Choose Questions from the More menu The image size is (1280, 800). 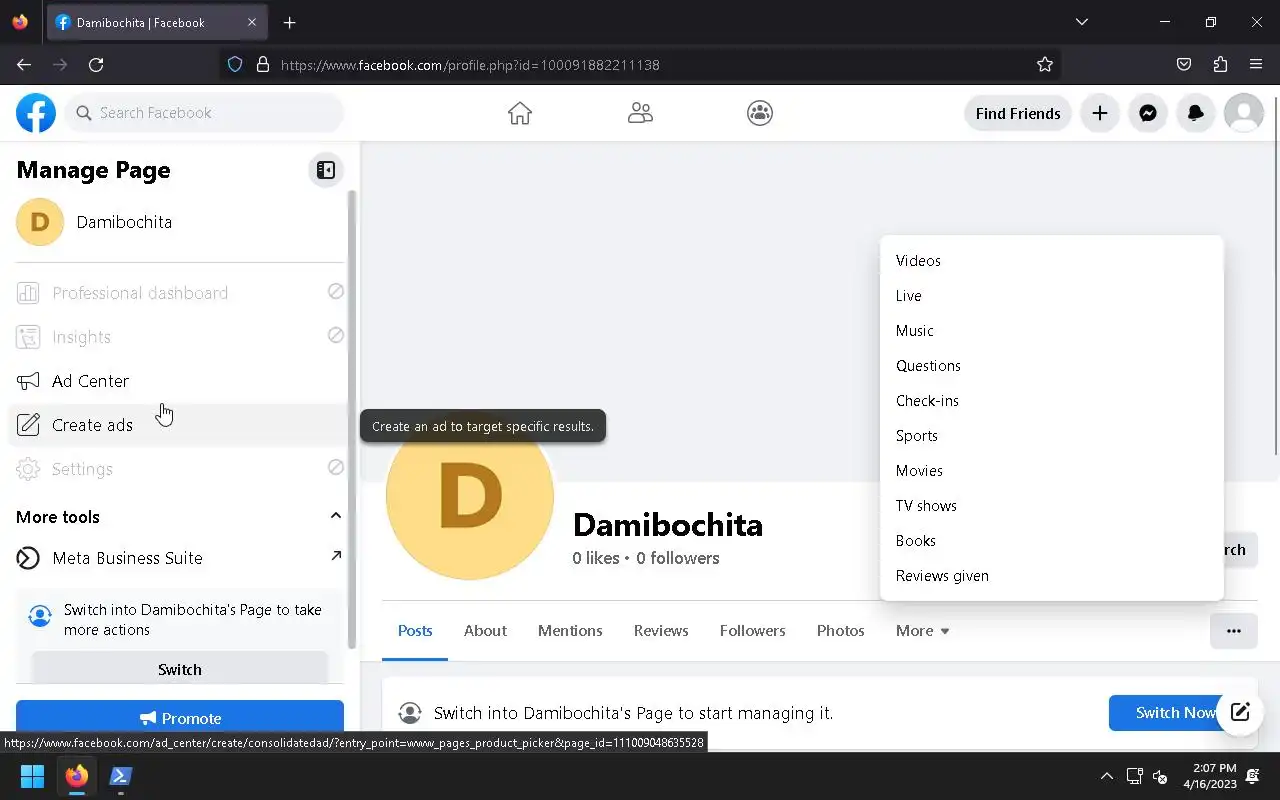pyautogui.click(x=1052, y=366)
